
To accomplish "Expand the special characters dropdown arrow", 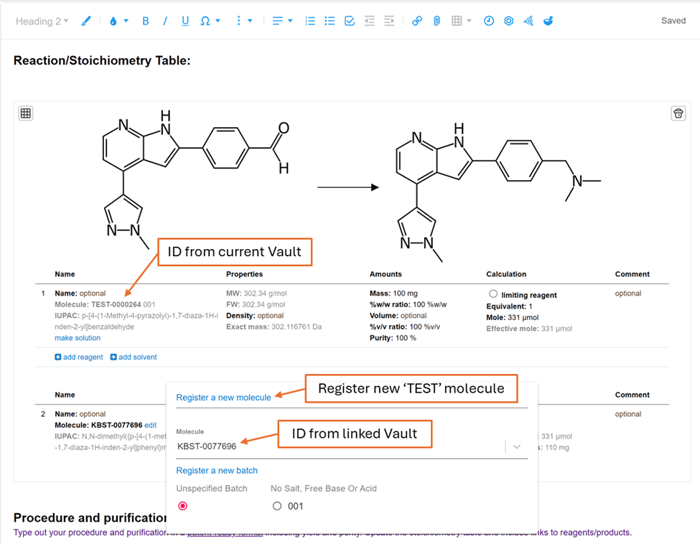I will click(x=218, y=21).
